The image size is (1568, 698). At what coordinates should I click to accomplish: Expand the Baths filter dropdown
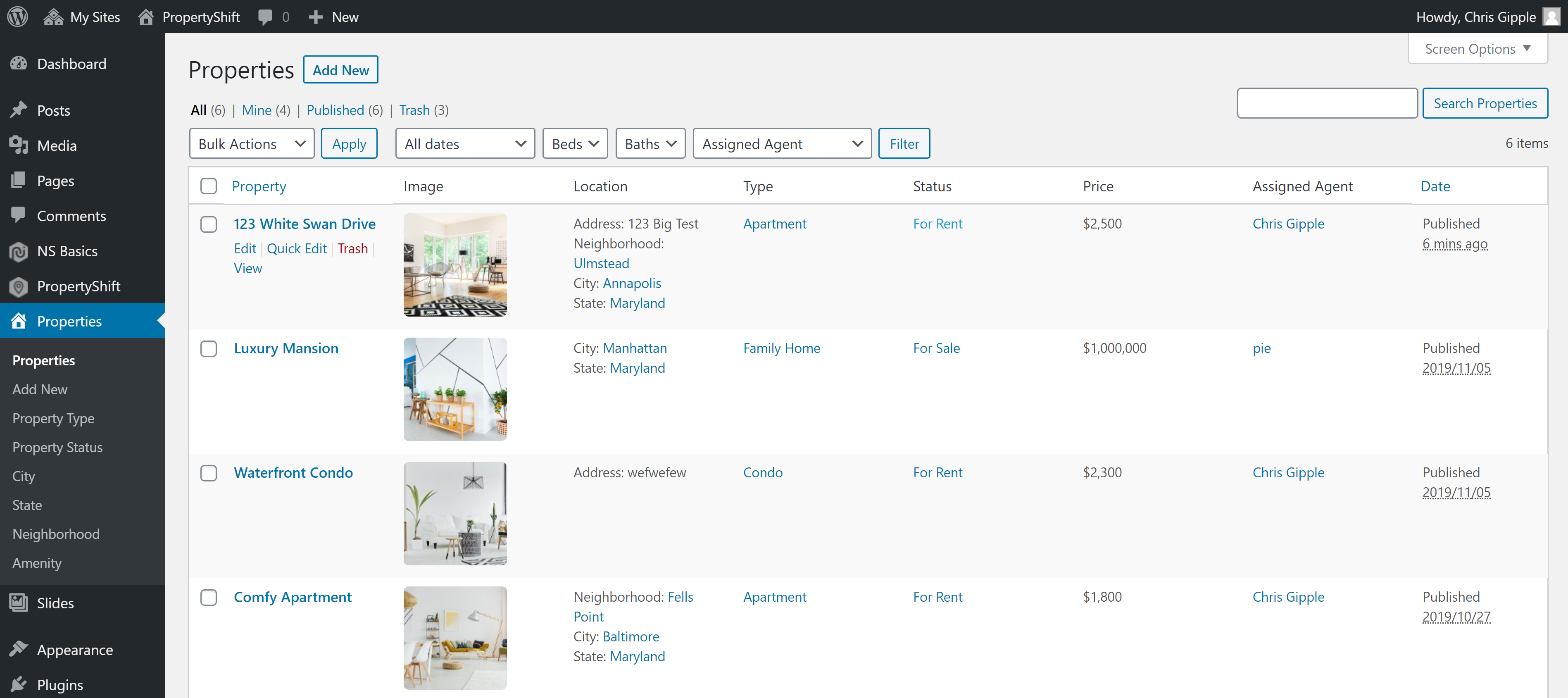pyautogui.click(x=650, y=143)
